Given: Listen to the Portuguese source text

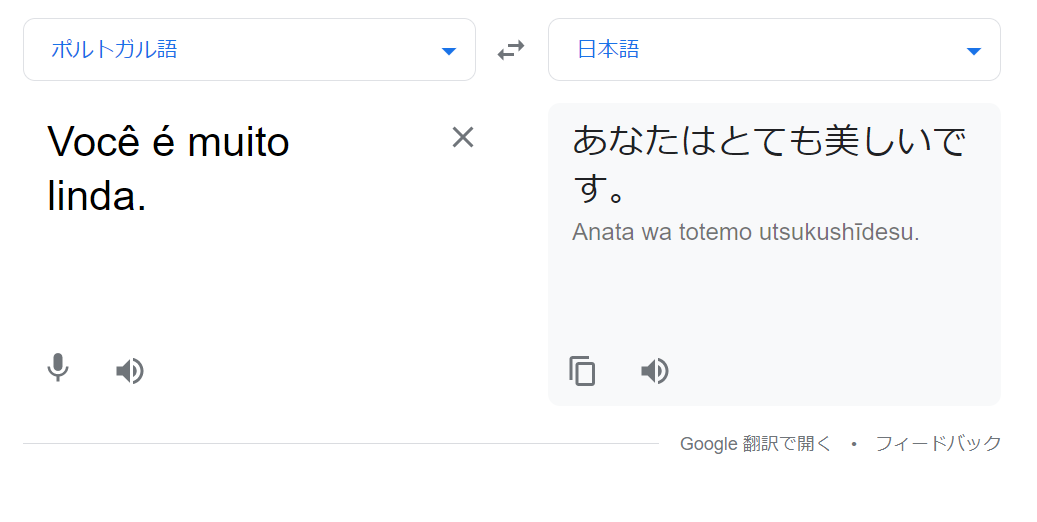Looking at the screenshot, I should pyautogui.click(x=130, y=371).
